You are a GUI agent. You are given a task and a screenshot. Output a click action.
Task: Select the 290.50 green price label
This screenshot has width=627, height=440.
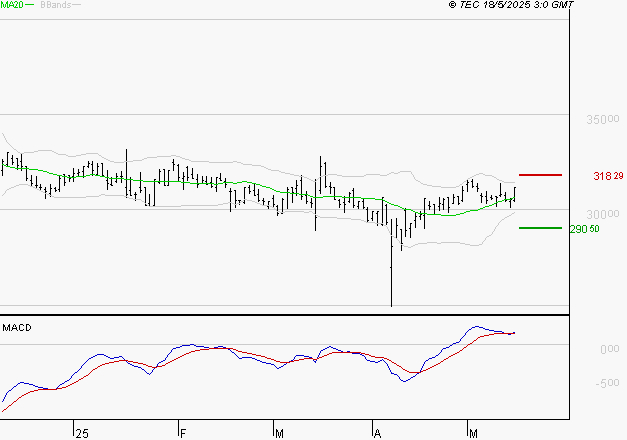coord(584,229)
